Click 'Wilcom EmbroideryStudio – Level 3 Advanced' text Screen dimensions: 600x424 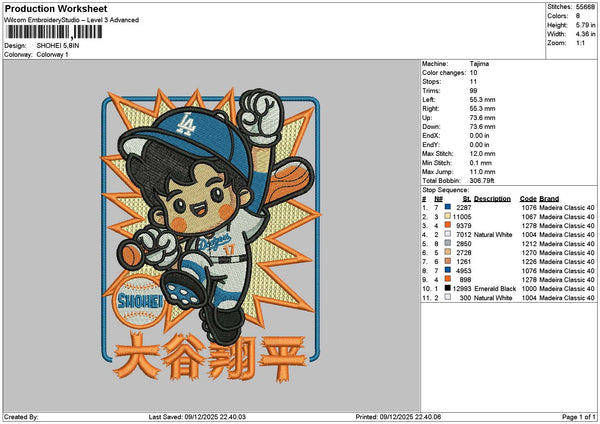(x=72, y=20)
